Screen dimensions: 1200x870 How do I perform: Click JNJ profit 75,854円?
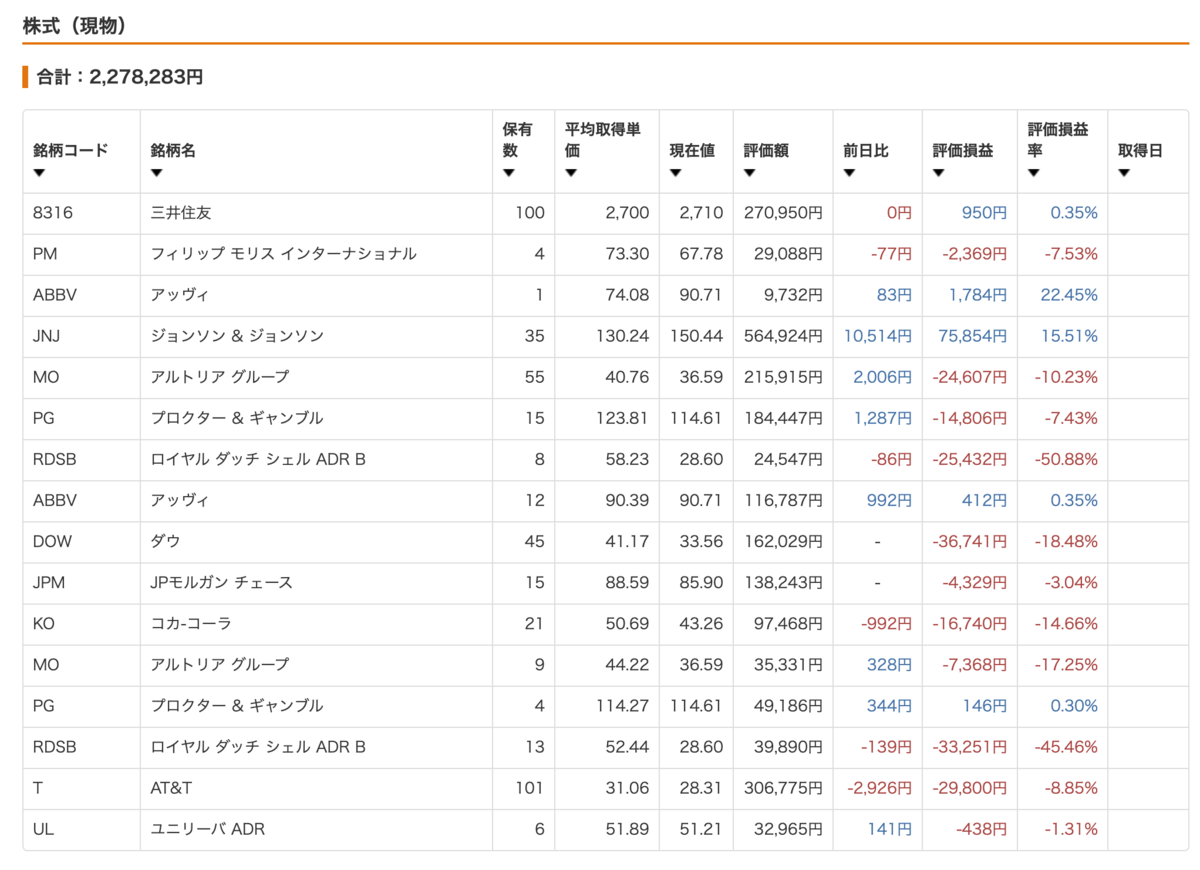973,336
